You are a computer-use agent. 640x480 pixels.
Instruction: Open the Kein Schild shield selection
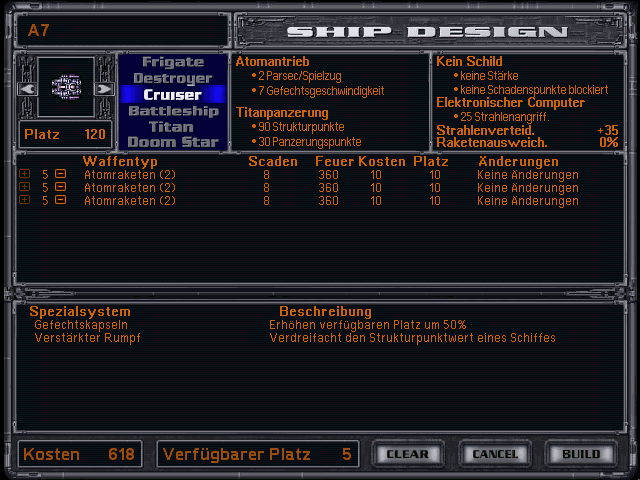tap(470, 62)
